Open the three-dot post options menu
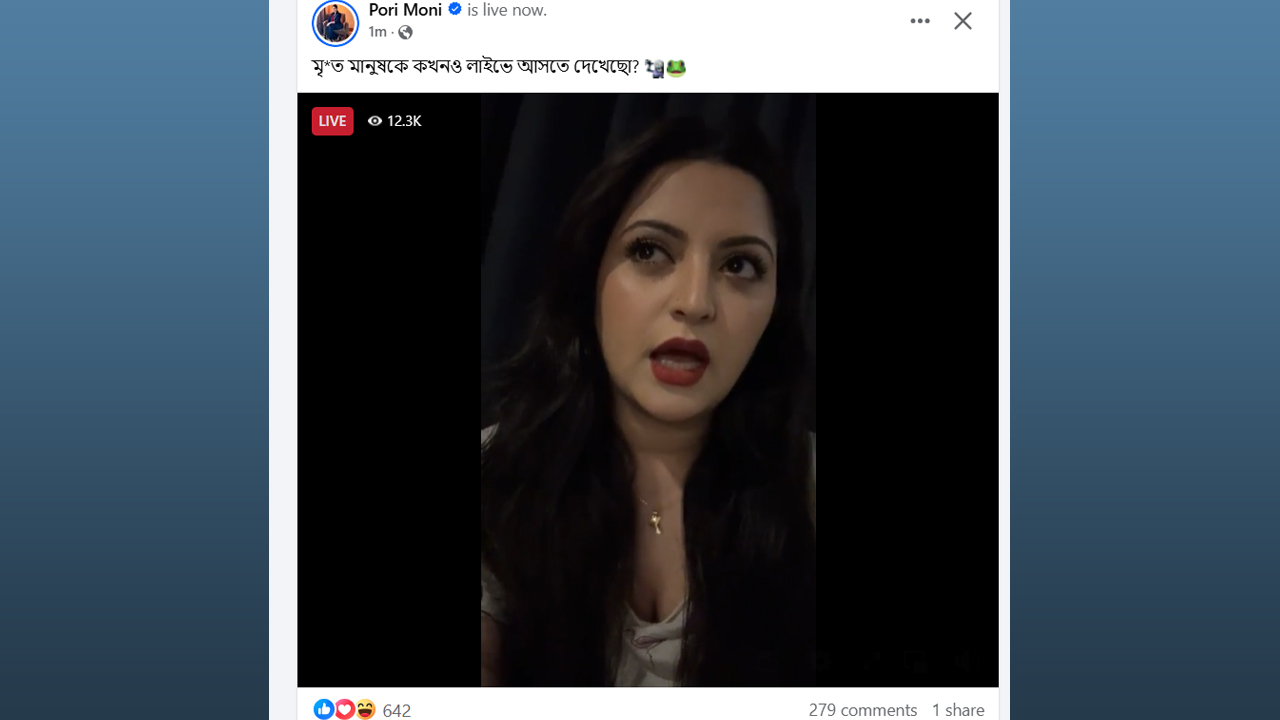Viewport: 1280px width, 720px height. pyautogui.click(x=920, y=21)
